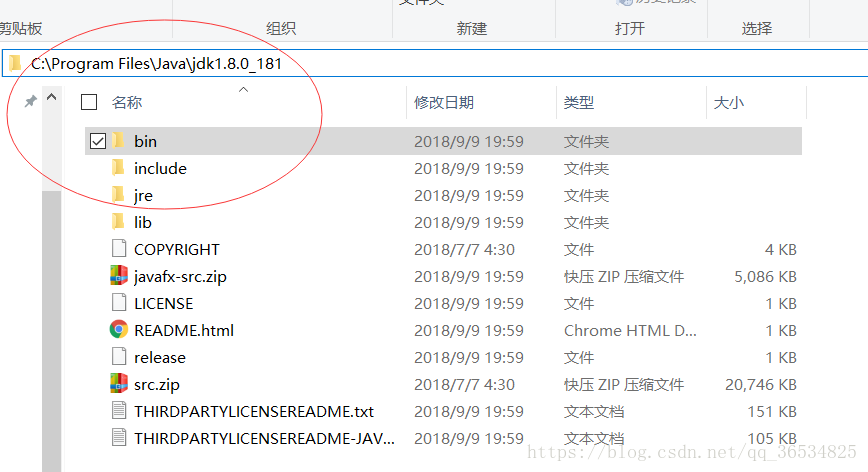Select the COPYRIGHT file name
Screen dimensions: 868x472
click(x=177, y=250)
